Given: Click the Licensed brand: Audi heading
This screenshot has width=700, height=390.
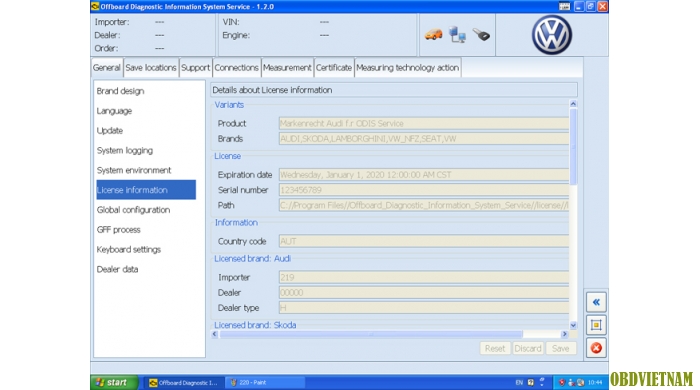Looking at the screenshot, I should click(x=252, y=259).
